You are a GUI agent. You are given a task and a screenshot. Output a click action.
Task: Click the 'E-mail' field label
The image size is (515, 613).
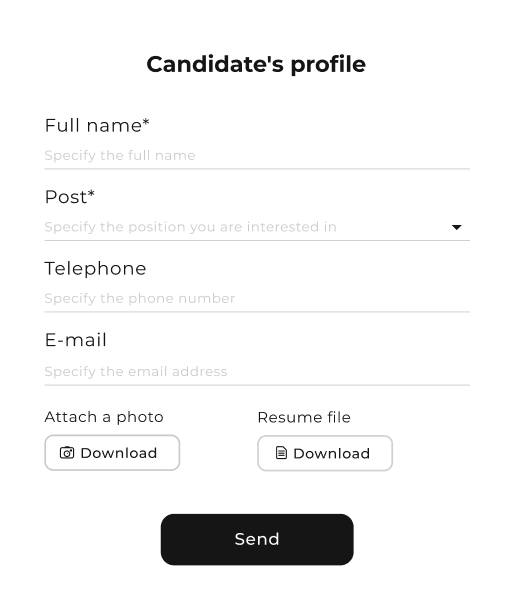pyautogui.click(x=75, y=340)
